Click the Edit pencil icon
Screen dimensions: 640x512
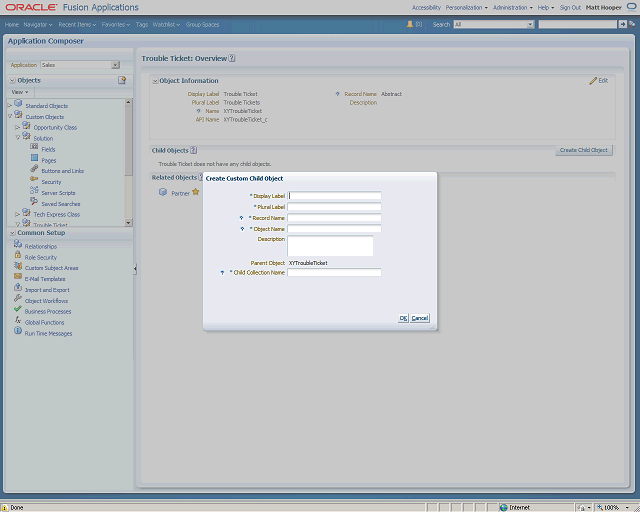click(x=593, y=81)
